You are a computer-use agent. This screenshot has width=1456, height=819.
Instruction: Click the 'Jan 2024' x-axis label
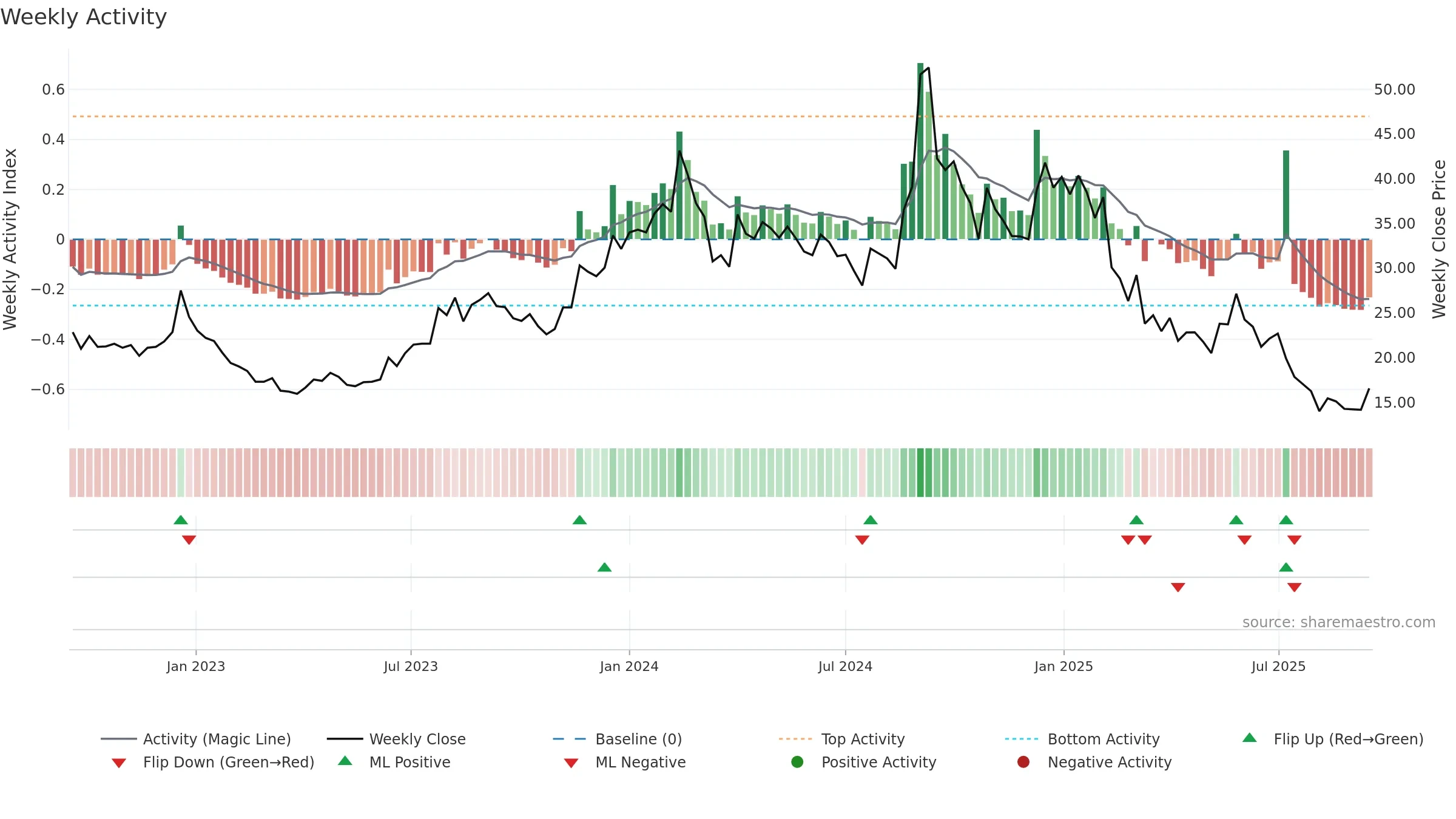[x=629, y=666]
